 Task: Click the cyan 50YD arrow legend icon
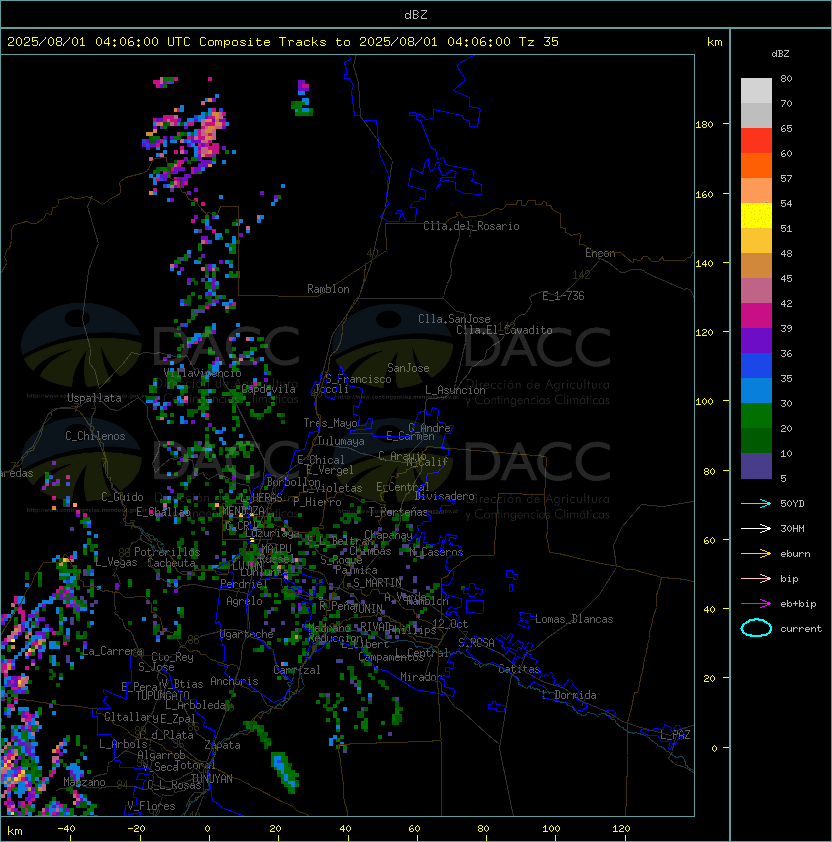tap(756, 503)
